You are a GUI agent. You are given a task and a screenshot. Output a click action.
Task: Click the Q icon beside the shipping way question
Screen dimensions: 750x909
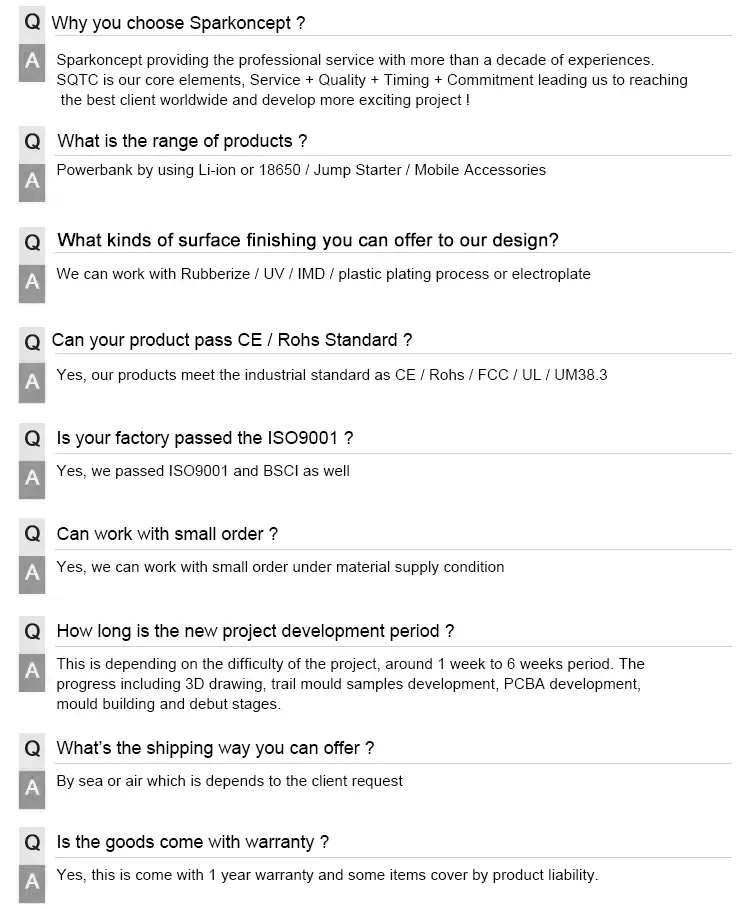point(32,748)
